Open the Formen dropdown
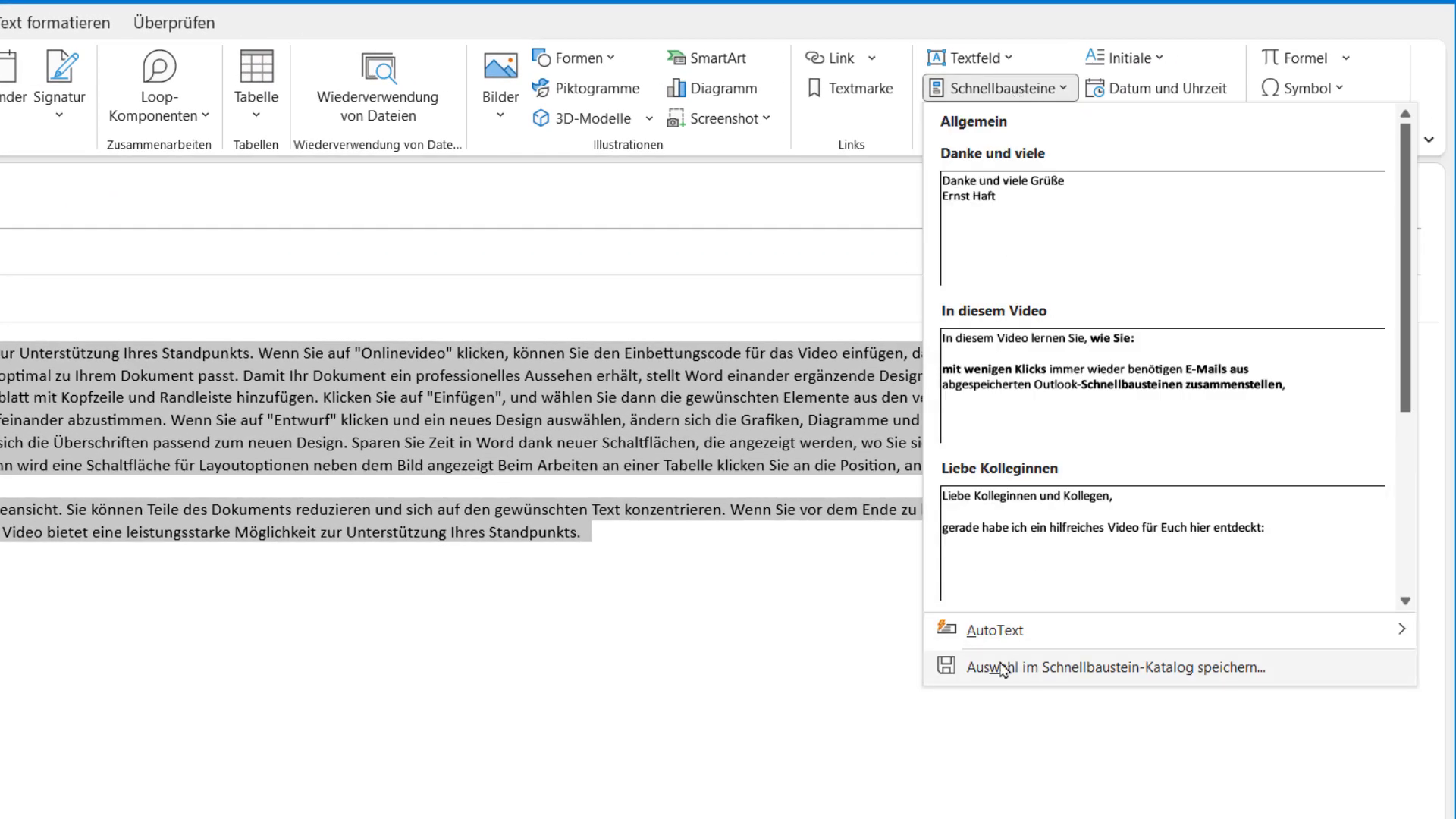Viewport: 1456px width, 819px height. [x=574, y=58]
